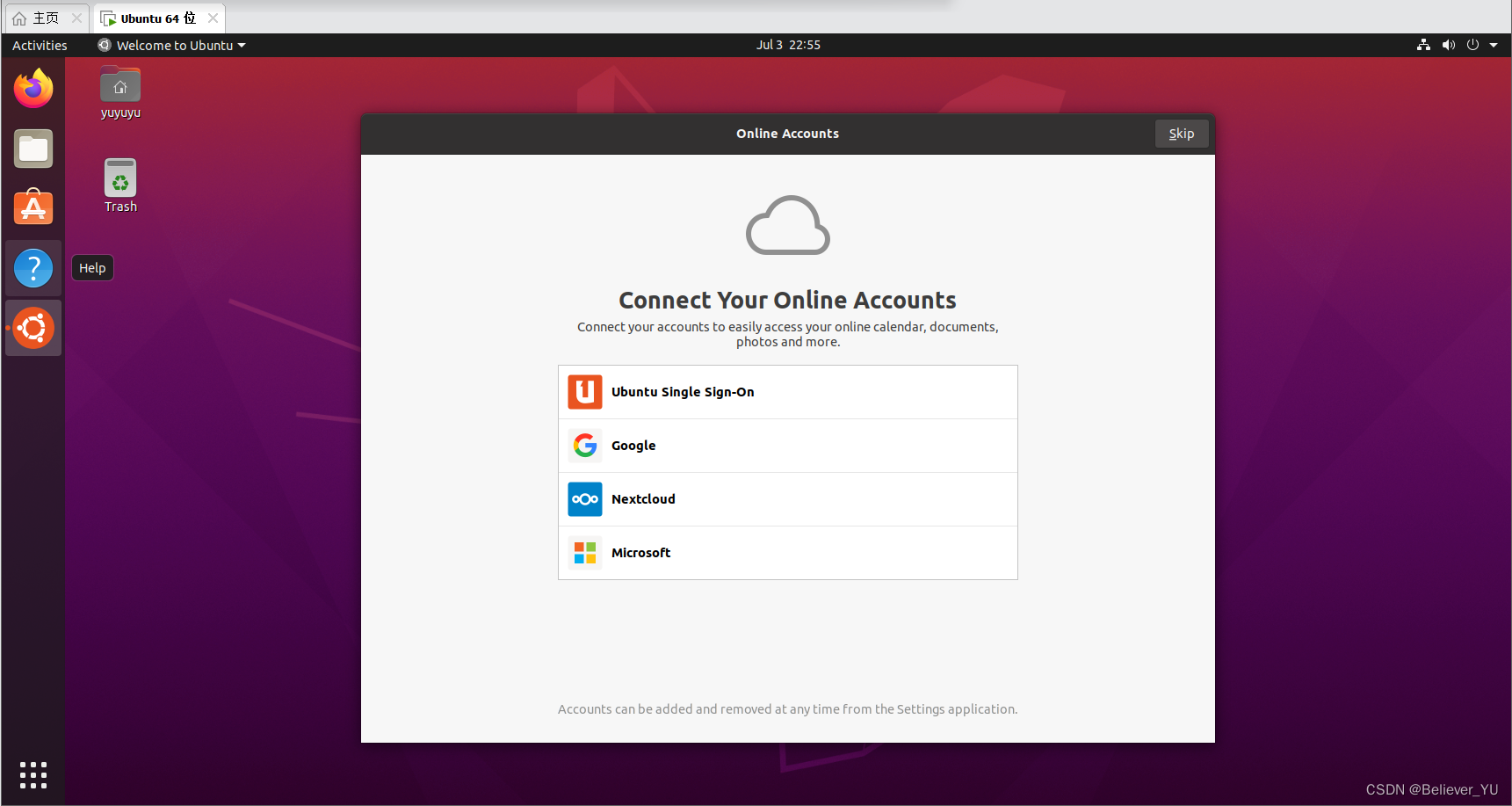The height and width of the screenshot is (806, 1512).
Task: Open the Files manager in the dock
Action: point(33,149)
